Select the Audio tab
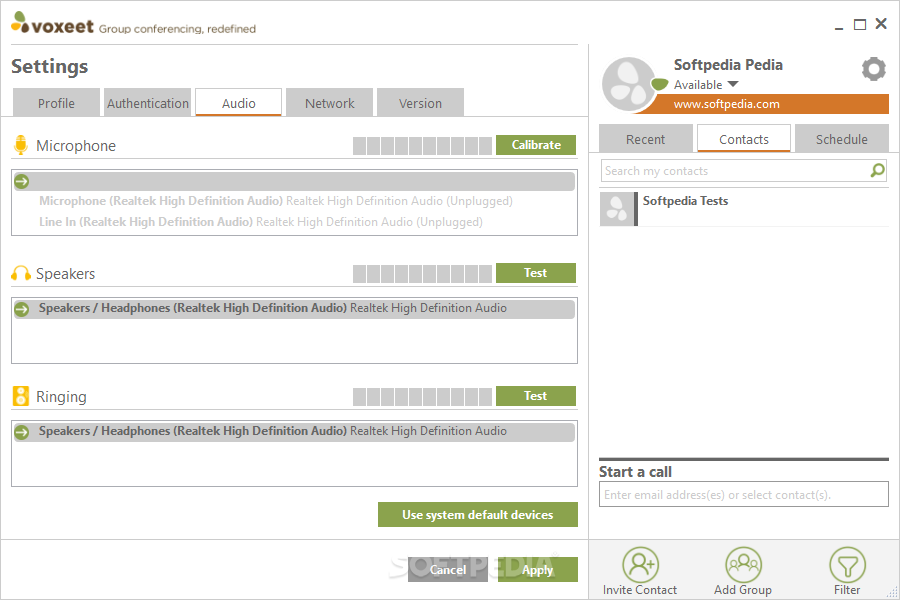 pyautogui.click(x=239, y=103)
